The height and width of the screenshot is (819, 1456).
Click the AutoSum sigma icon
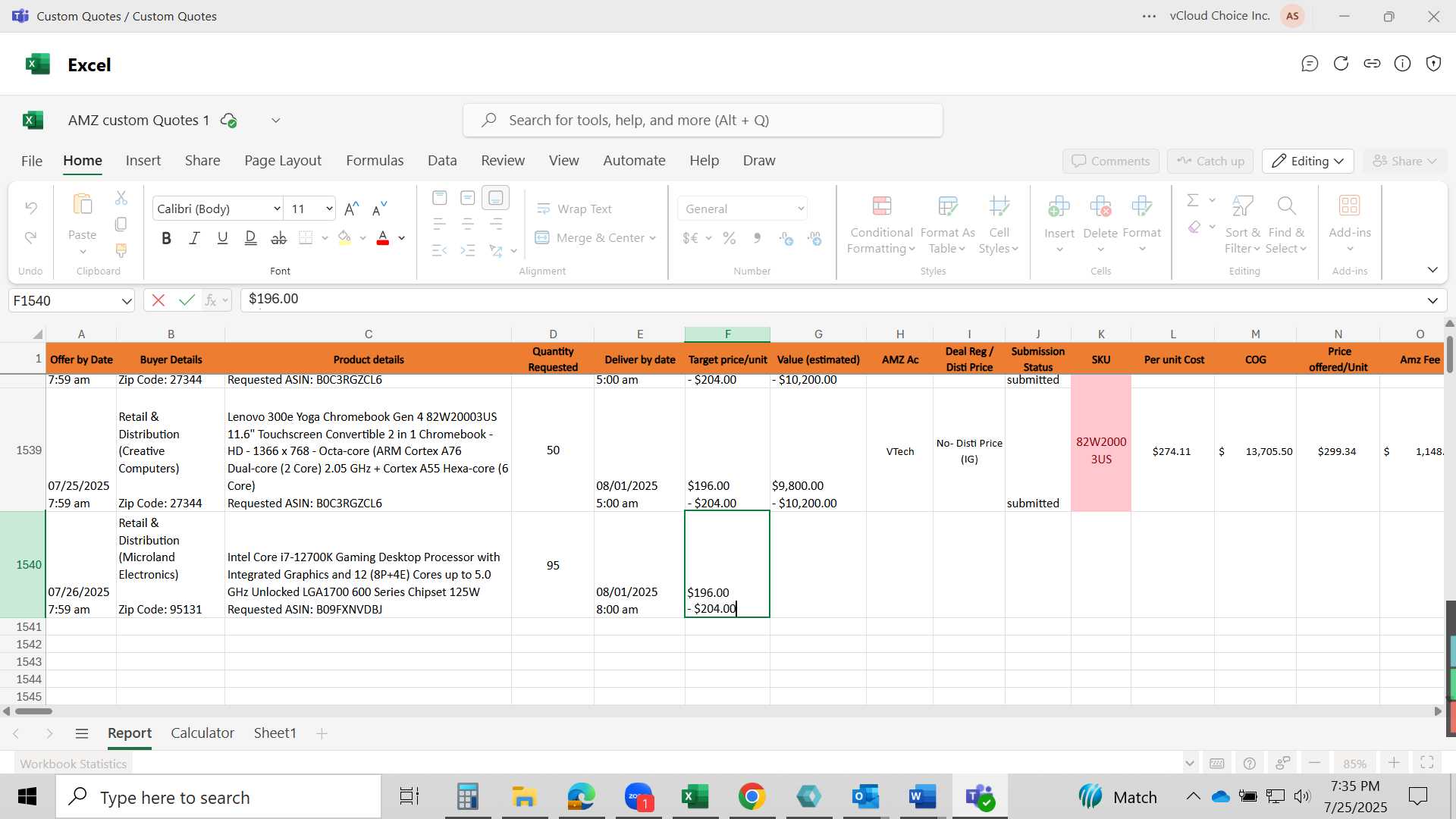click(1193, 200)
